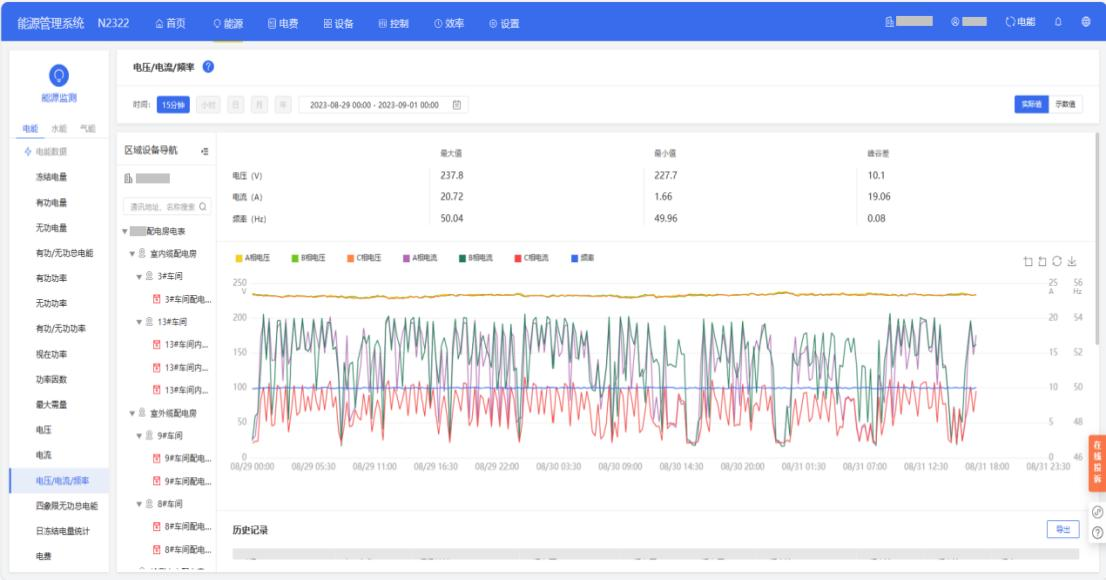The width and height of the screenshot is (1106, 580).
Task: Collapse the 13#车间 tree node
Action: pyautogui.click(x=140, y=322)
